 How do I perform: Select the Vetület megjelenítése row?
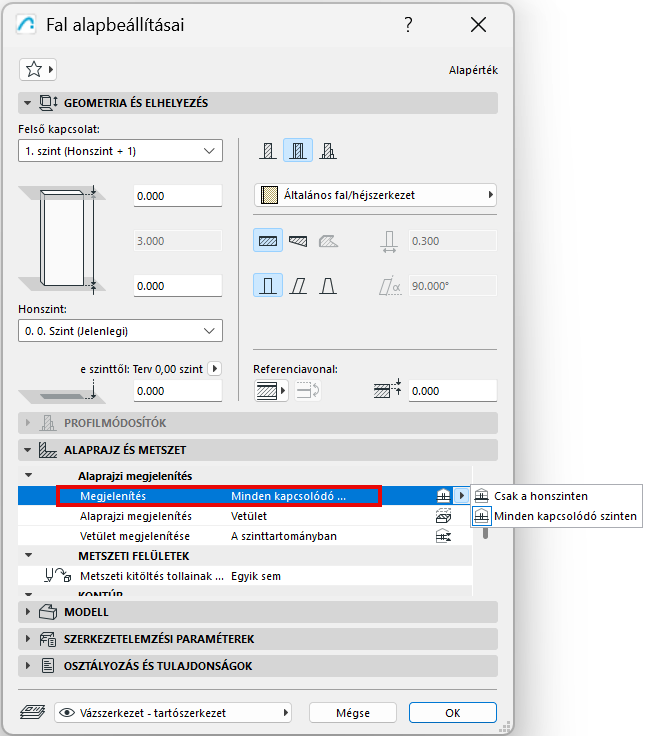[x=245, y=536]
